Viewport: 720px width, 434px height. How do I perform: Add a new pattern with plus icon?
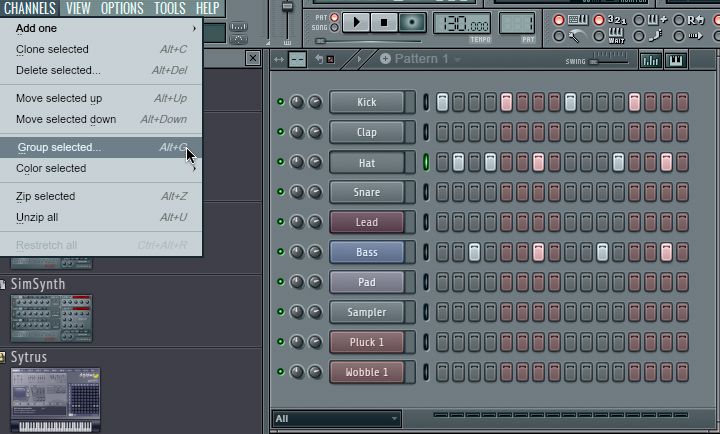point(385,59)
